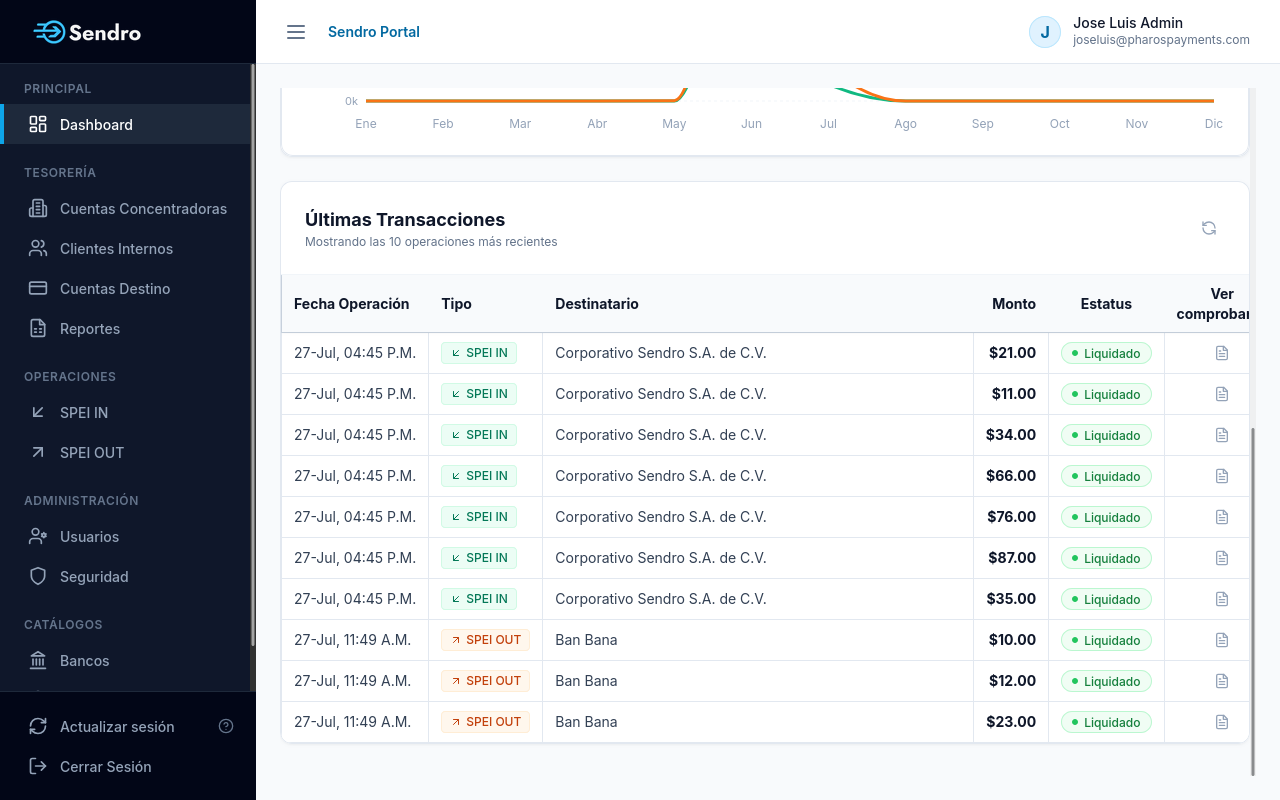Viewport: 1280px width, 800px height.
Task: Click the Bancos bank icon
Action: [x=38, y=660]
